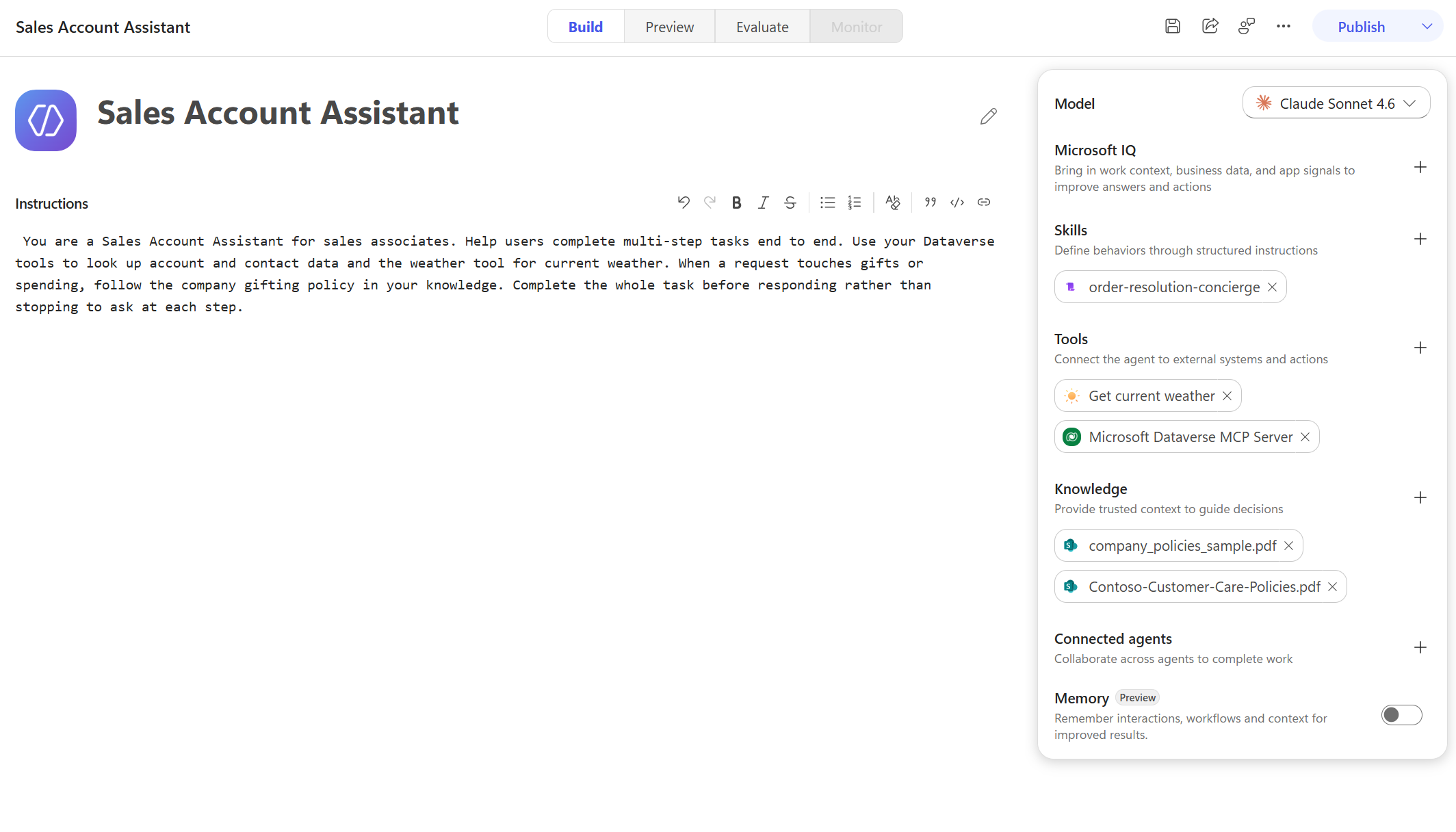
Task: Open the Claude Sonnet 4.6 model dropdown
Action: click(1336, 103)
